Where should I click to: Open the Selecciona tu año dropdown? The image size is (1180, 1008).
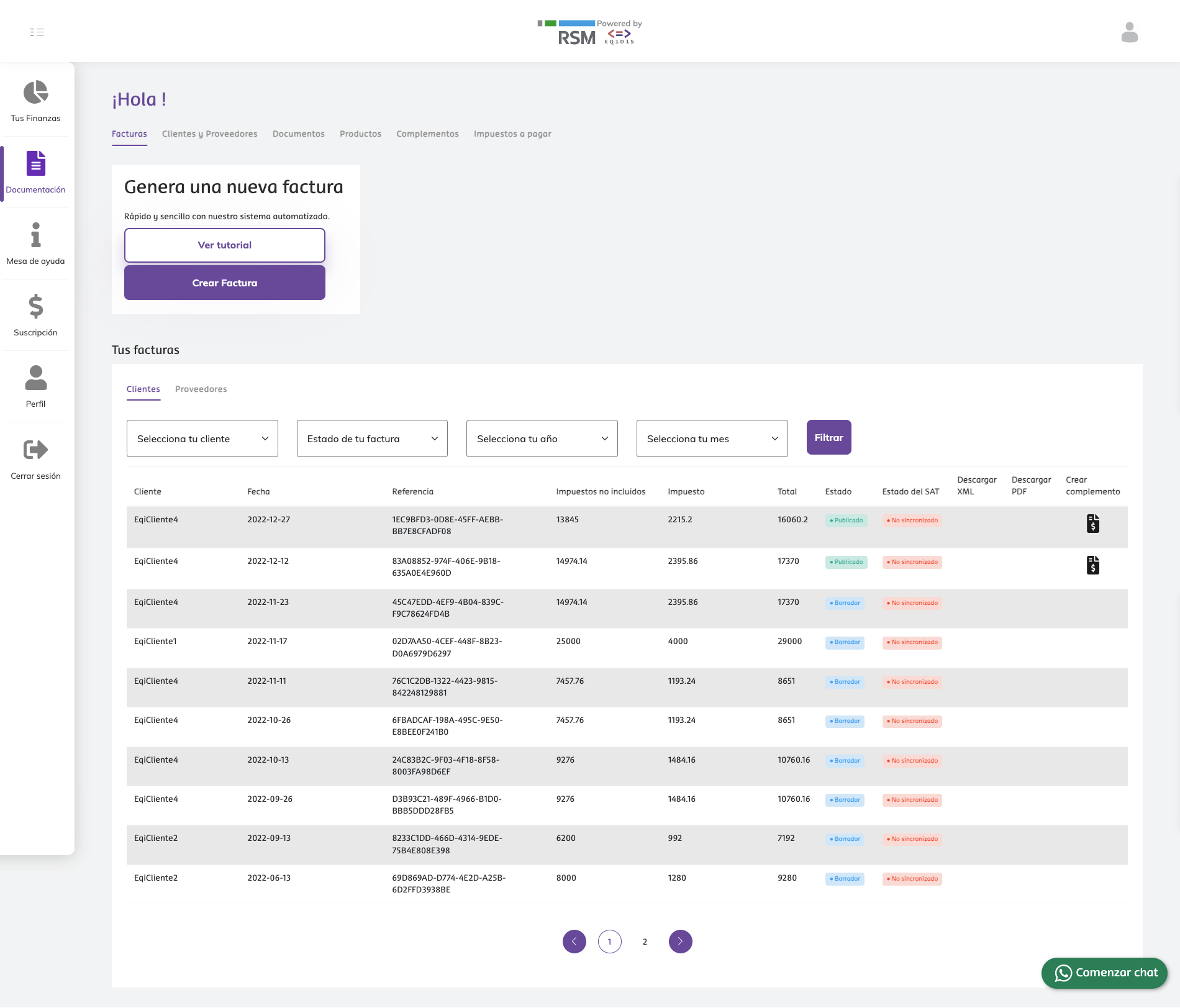click(x=542, y=438)
